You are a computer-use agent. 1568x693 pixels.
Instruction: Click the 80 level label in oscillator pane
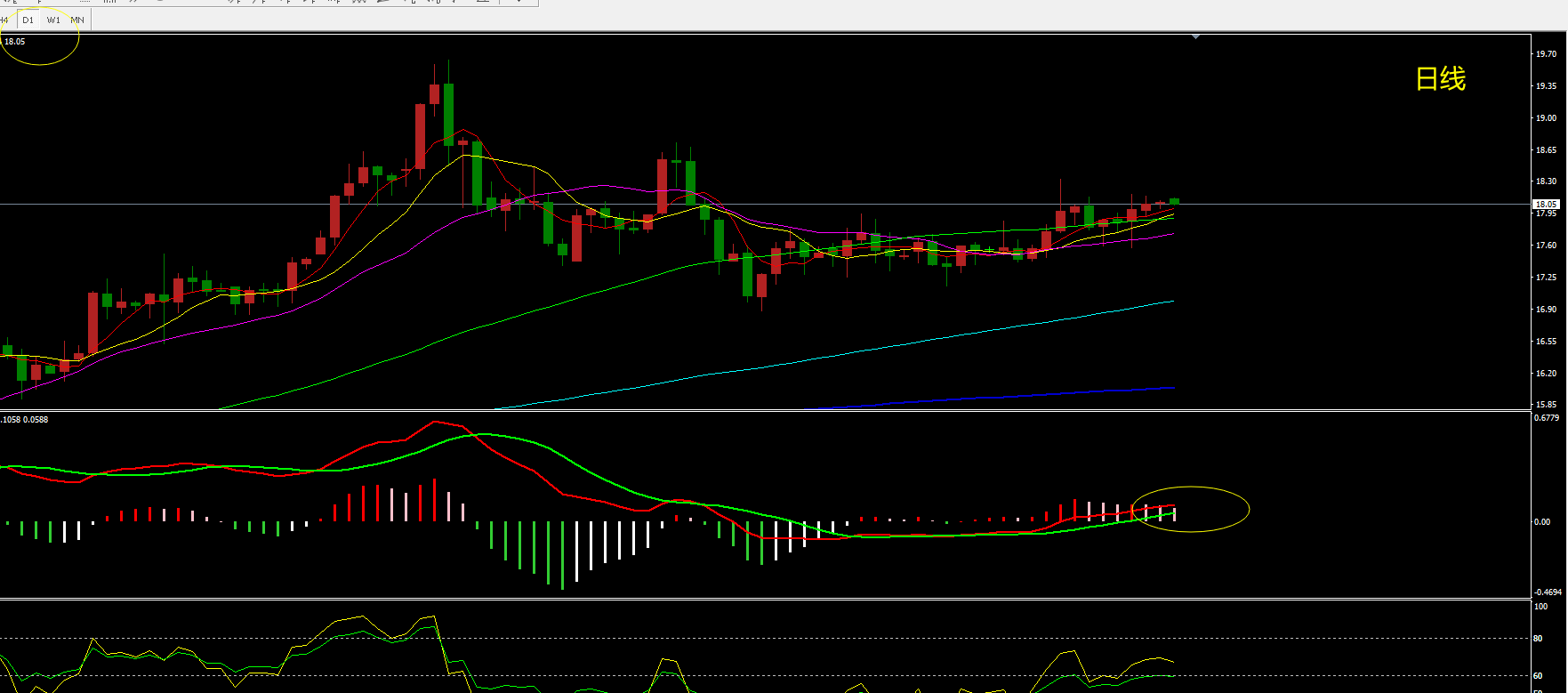1539,638
